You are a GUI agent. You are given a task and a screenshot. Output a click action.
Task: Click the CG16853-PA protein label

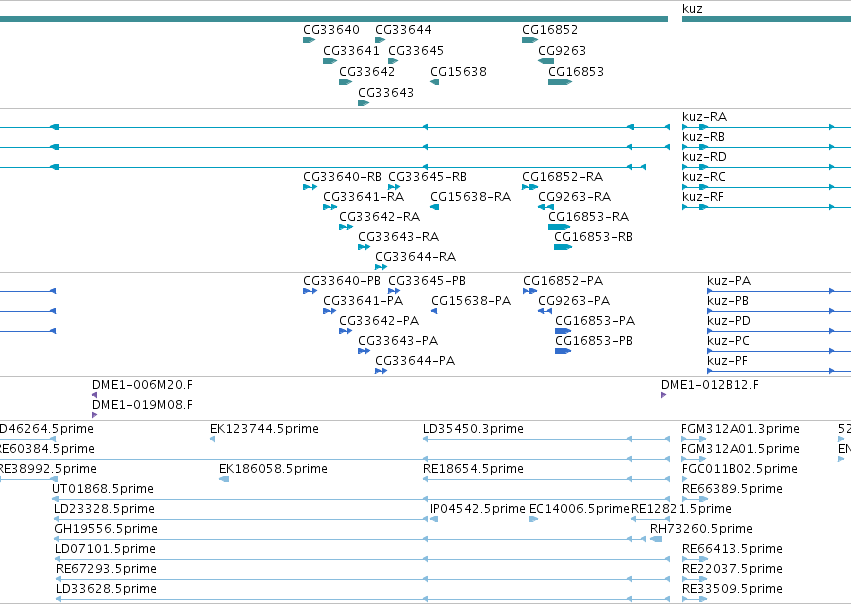(x=595, y=321)
